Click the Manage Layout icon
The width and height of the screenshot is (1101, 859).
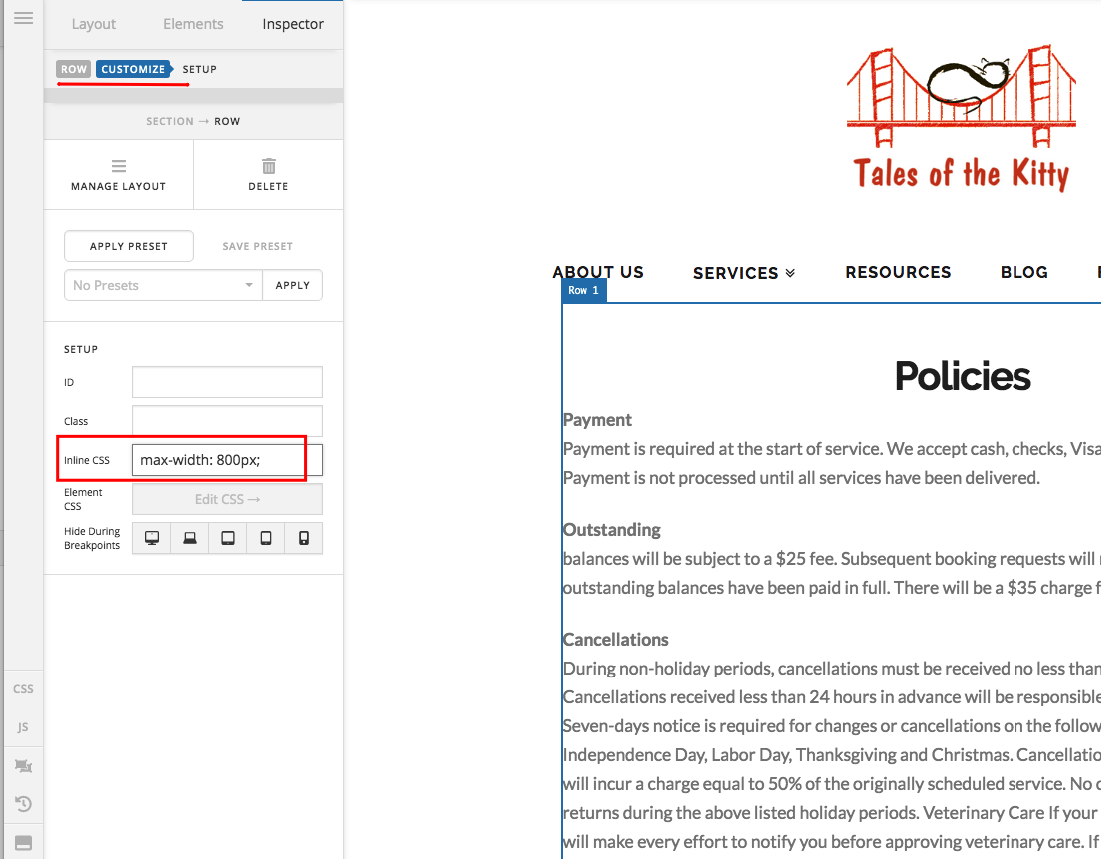(x=119, y=166)
